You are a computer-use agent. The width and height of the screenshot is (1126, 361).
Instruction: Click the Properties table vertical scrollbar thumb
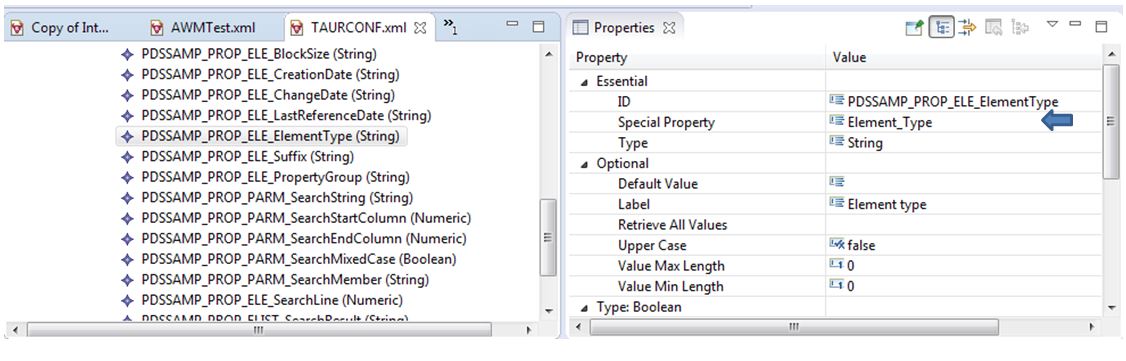coord(1111,121)
